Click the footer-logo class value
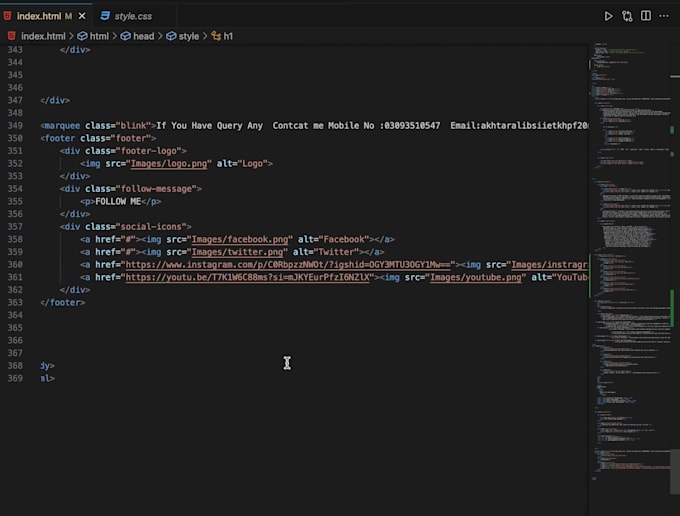The image size is (680, 516). (148, 151)
